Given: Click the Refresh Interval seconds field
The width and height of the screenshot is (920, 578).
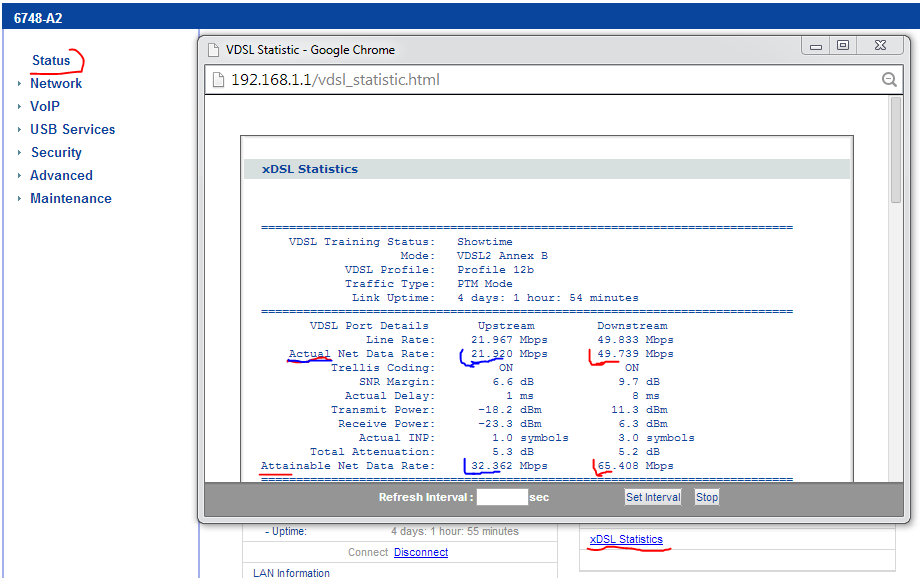Looking at the screenshot, I should click(x=502, y=497).
